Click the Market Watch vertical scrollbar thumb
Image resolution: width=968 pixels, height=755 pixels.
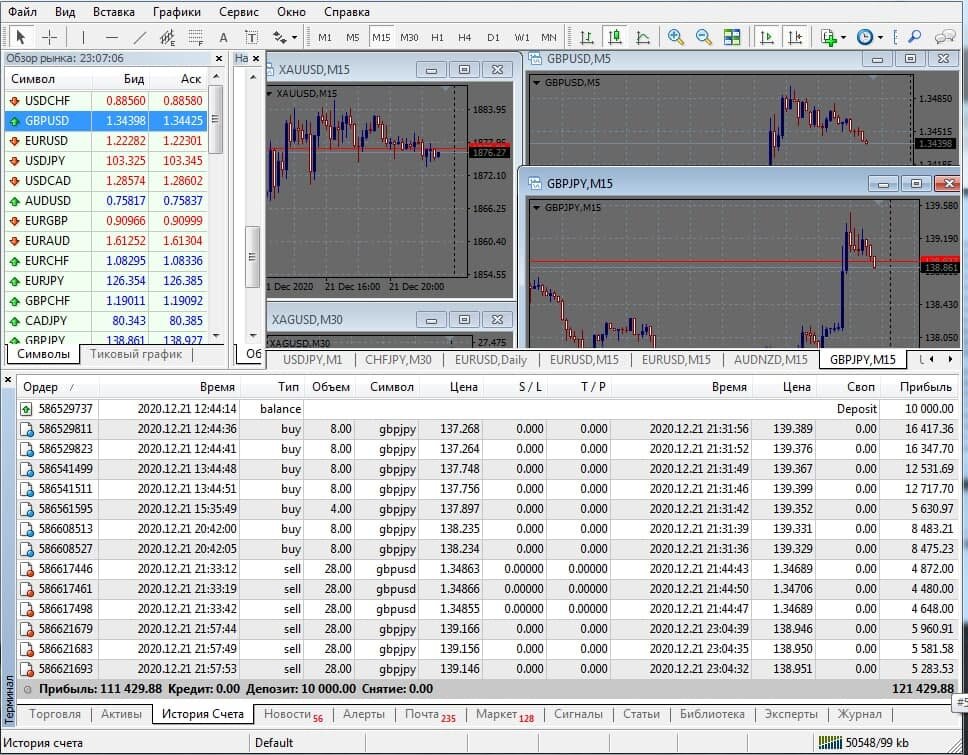[215, 119]
